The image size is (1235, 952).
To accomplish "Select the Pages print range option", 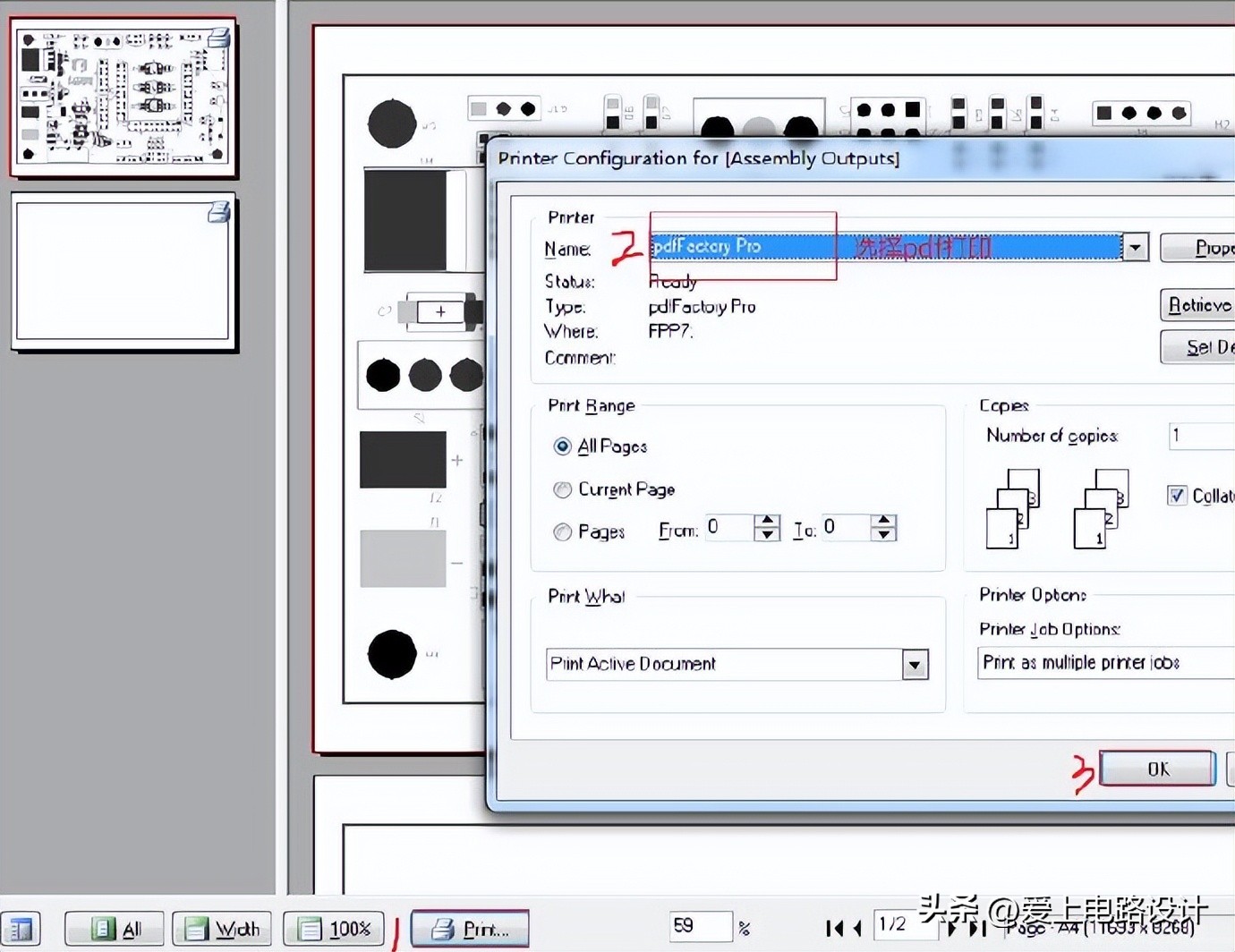I will pyautogui.click(x=562, y=531).
